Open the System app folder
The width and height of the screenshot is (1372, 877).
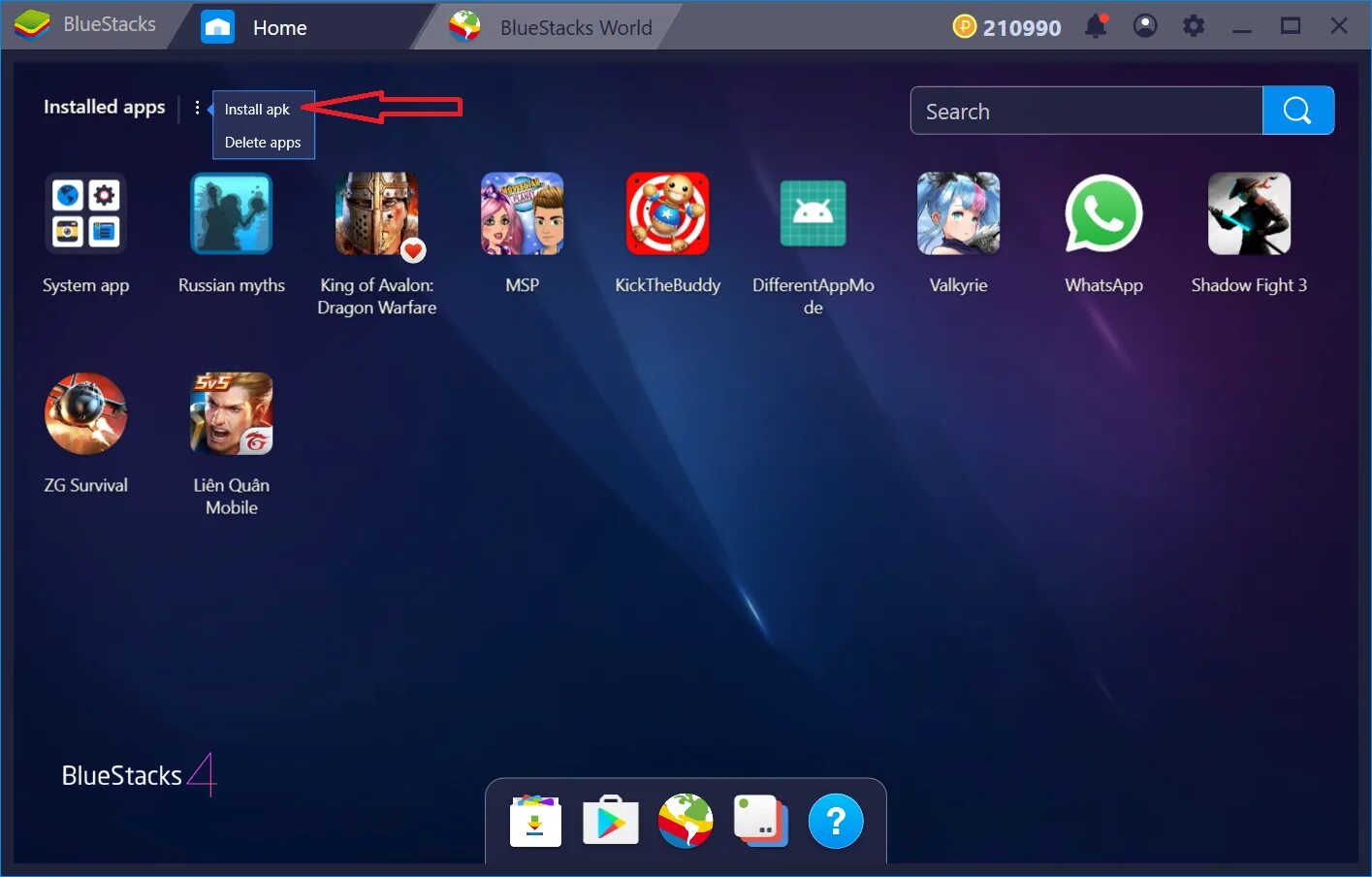pyautogui.click(x=85, y=213)
